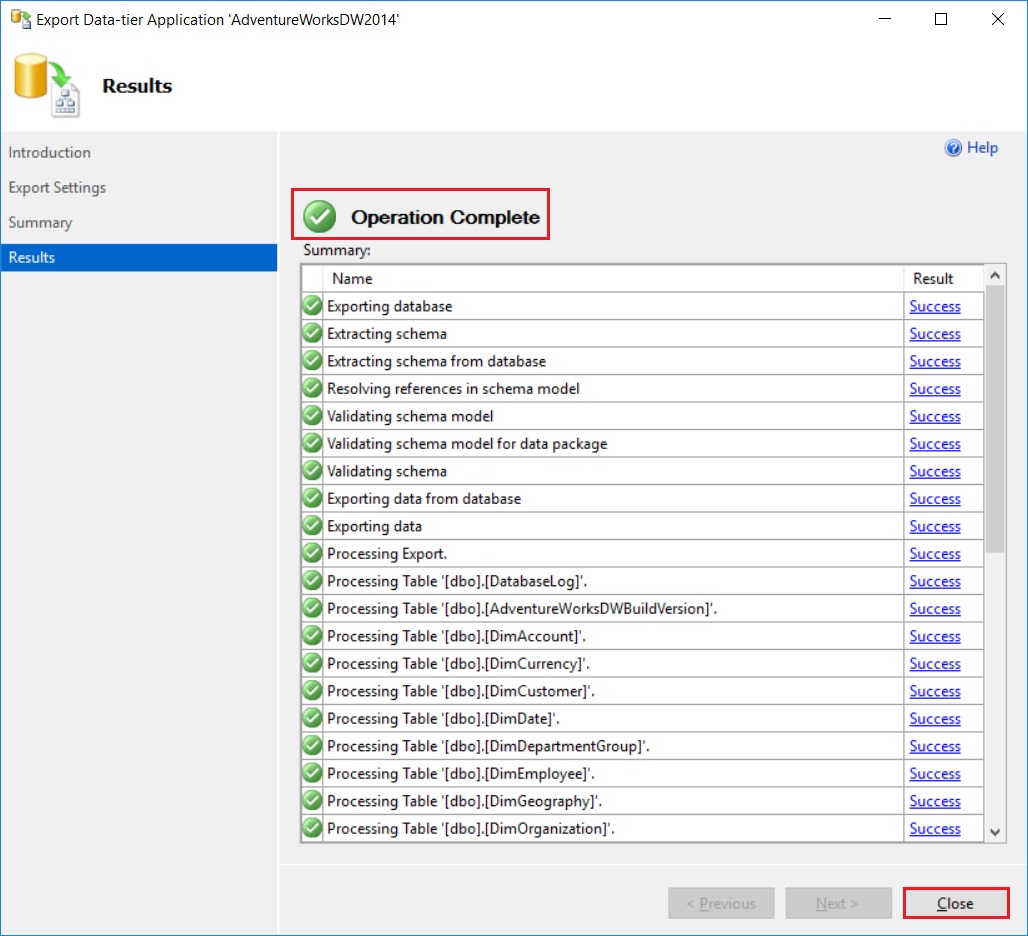Click the green check icon beside Exporting database
This screenshot has width=1028, height=936.
(x=313, y=305)
